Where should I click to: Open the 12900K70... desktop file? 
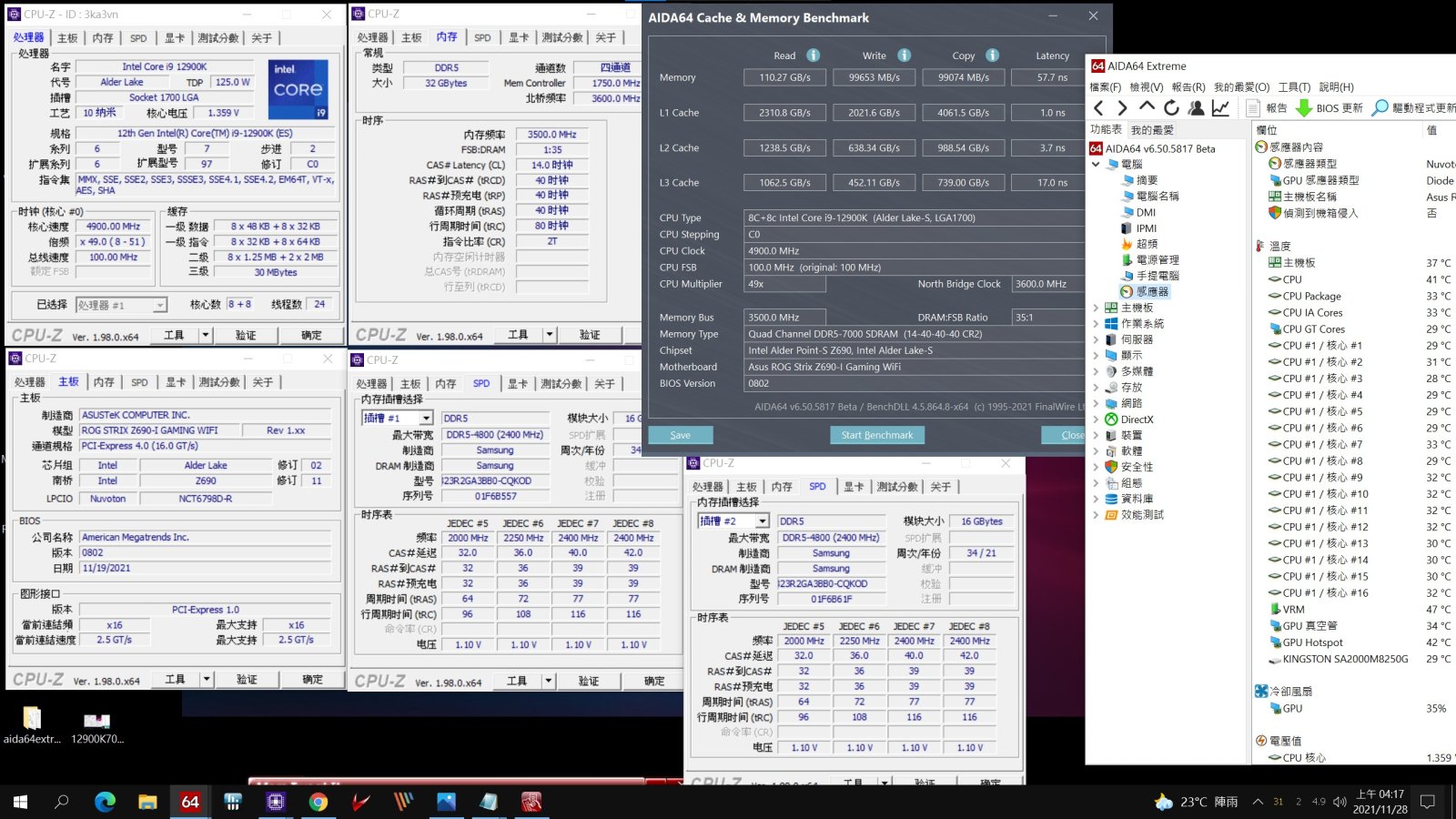pos(97,725)
